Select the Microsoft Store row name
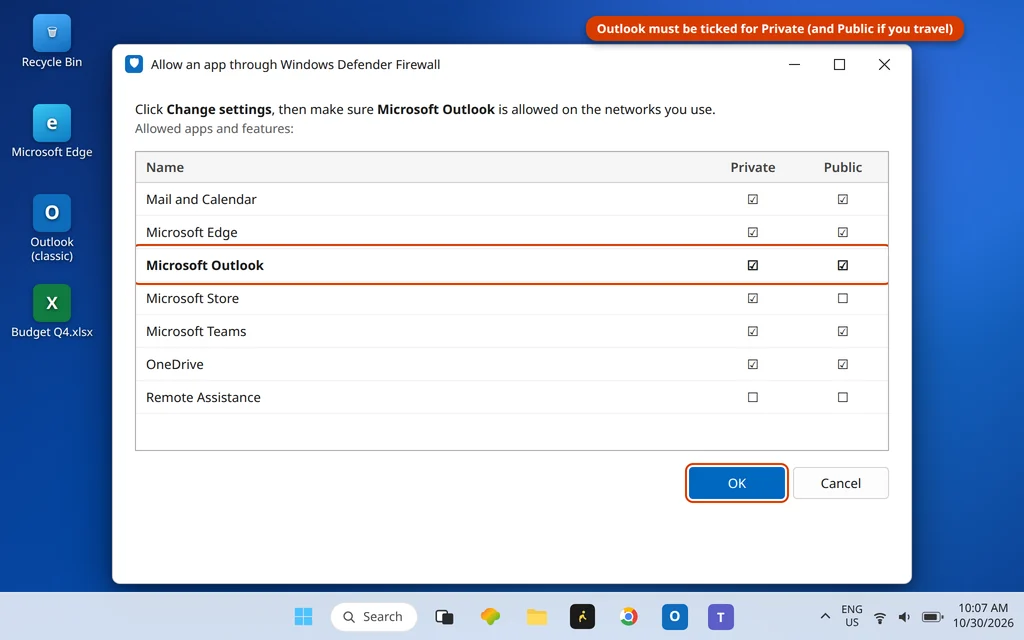Screen dimensions: 1024x640 [x=192, y=298]
